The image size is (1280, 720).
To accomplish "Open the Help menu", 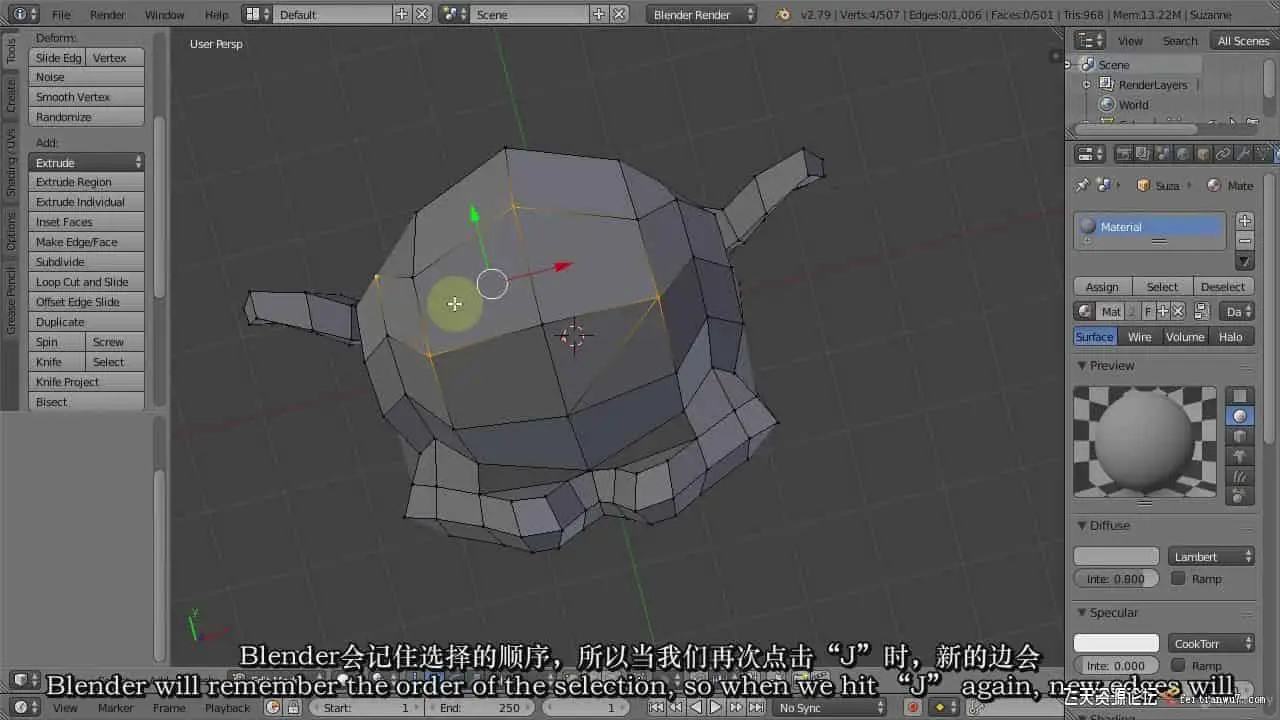I will (216, 14).
